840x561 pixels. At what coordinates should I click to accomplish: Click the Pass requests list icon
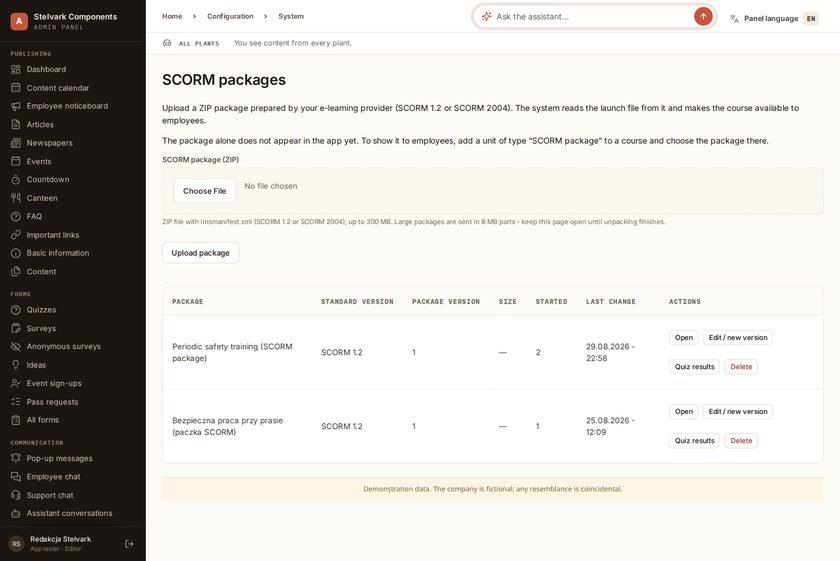pyautogui.click(x=16, y=401)
